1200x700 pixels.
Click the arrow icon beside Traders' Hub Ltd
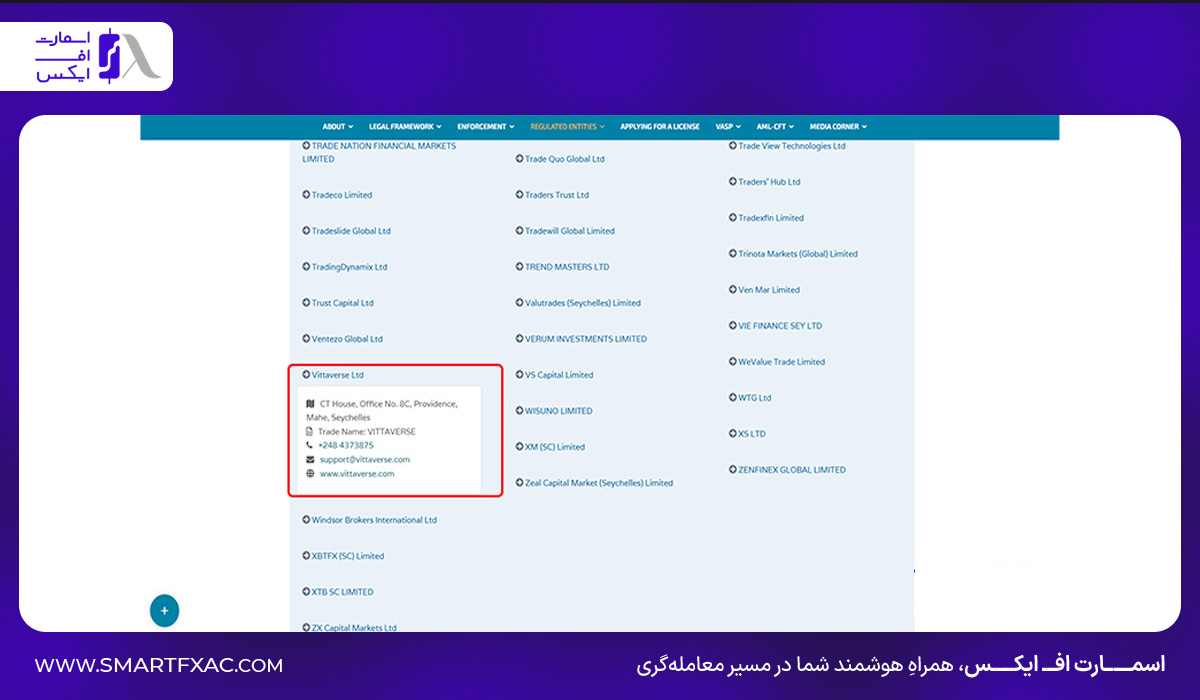733,182
